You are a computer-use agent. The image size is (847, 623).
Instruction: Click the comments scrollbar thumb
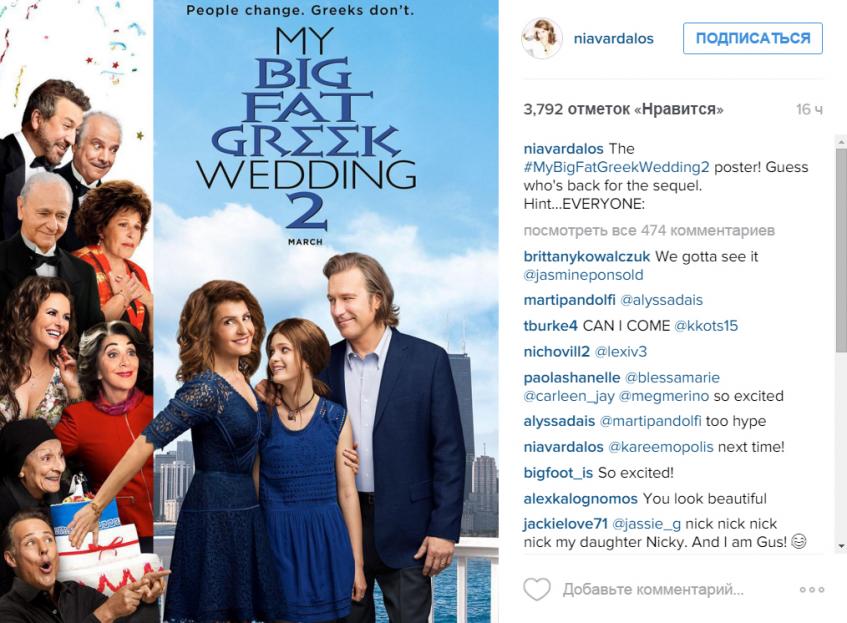pos(841,249)
